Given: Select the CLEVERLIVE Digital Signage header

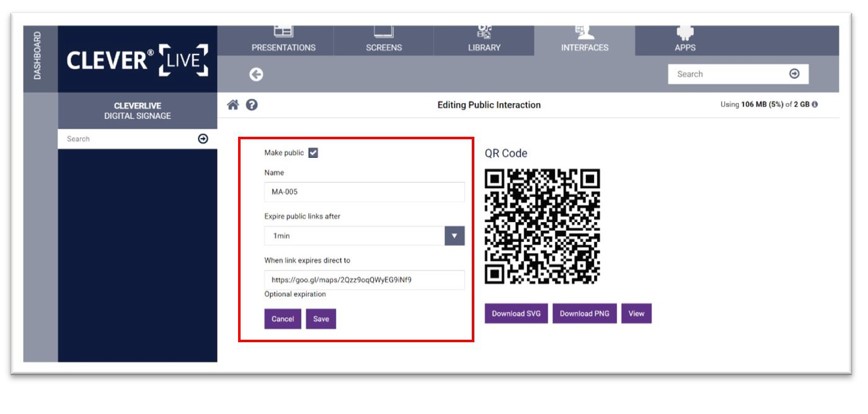Looking at the screenshot, I should tap(137, 111).
